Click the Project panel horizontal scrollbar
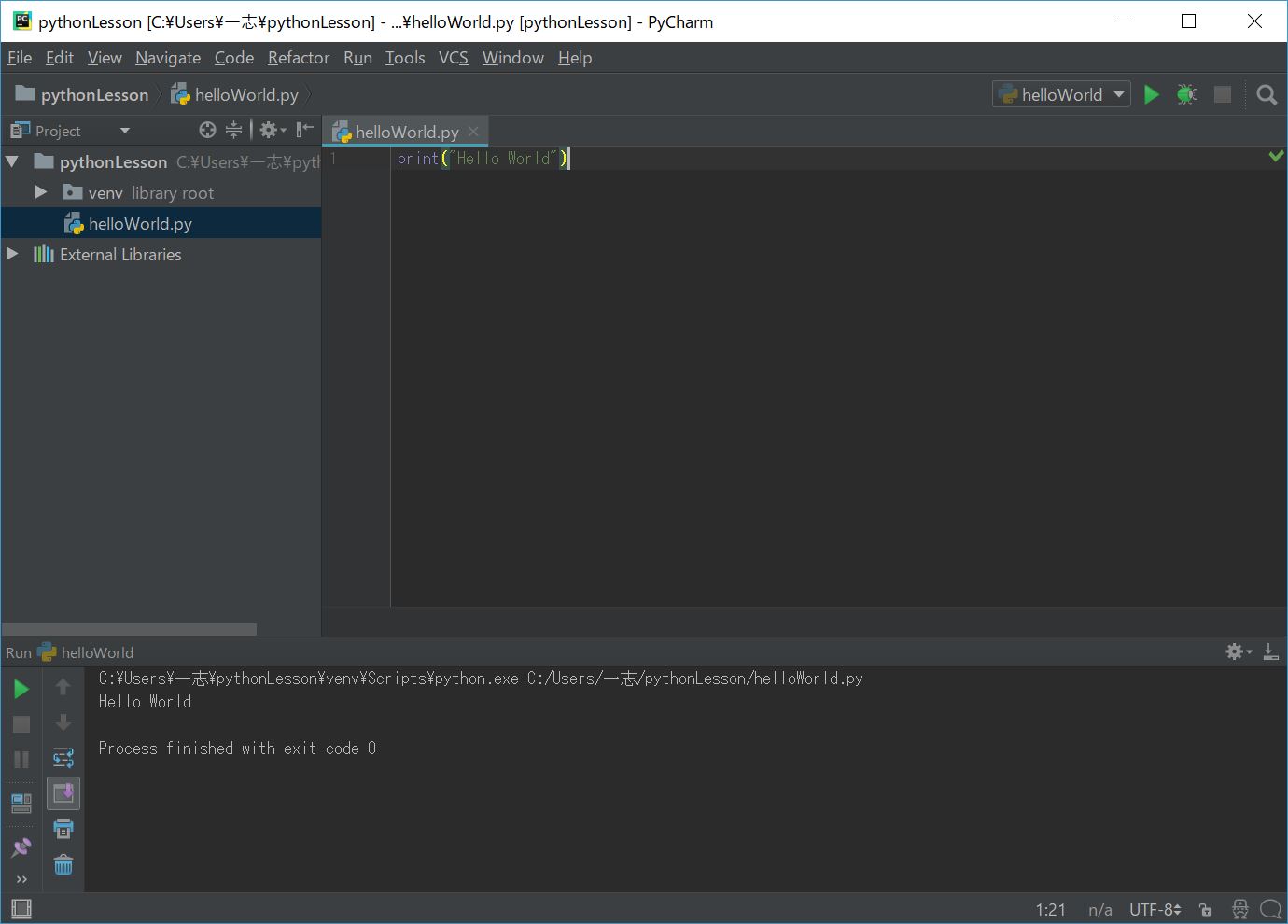1288x924 pixels. [130, 629]
